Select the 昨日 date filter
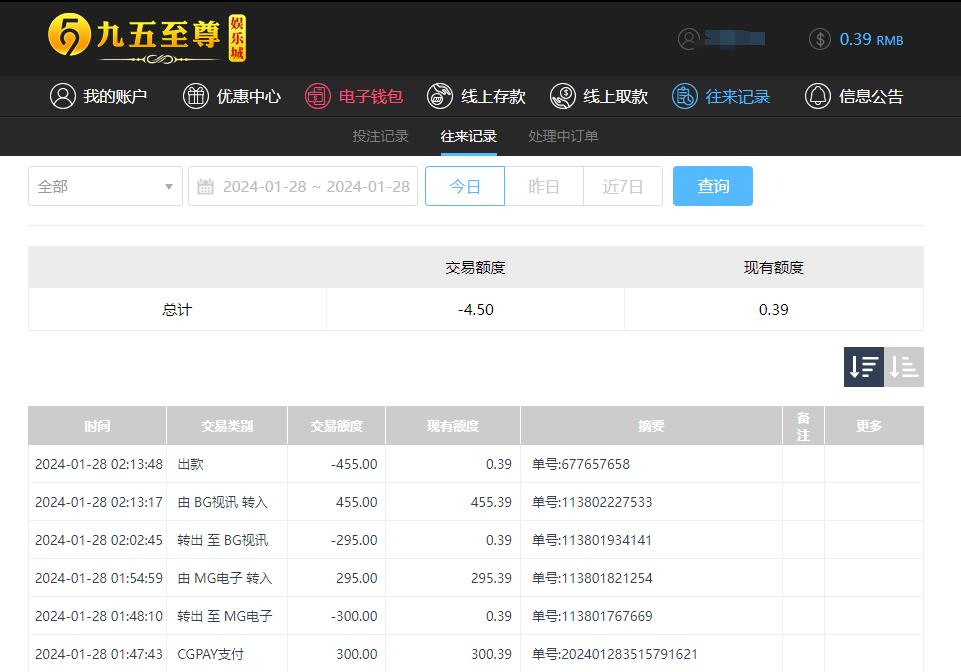Screen dimensions: 961x672 [x=543, y=186]
